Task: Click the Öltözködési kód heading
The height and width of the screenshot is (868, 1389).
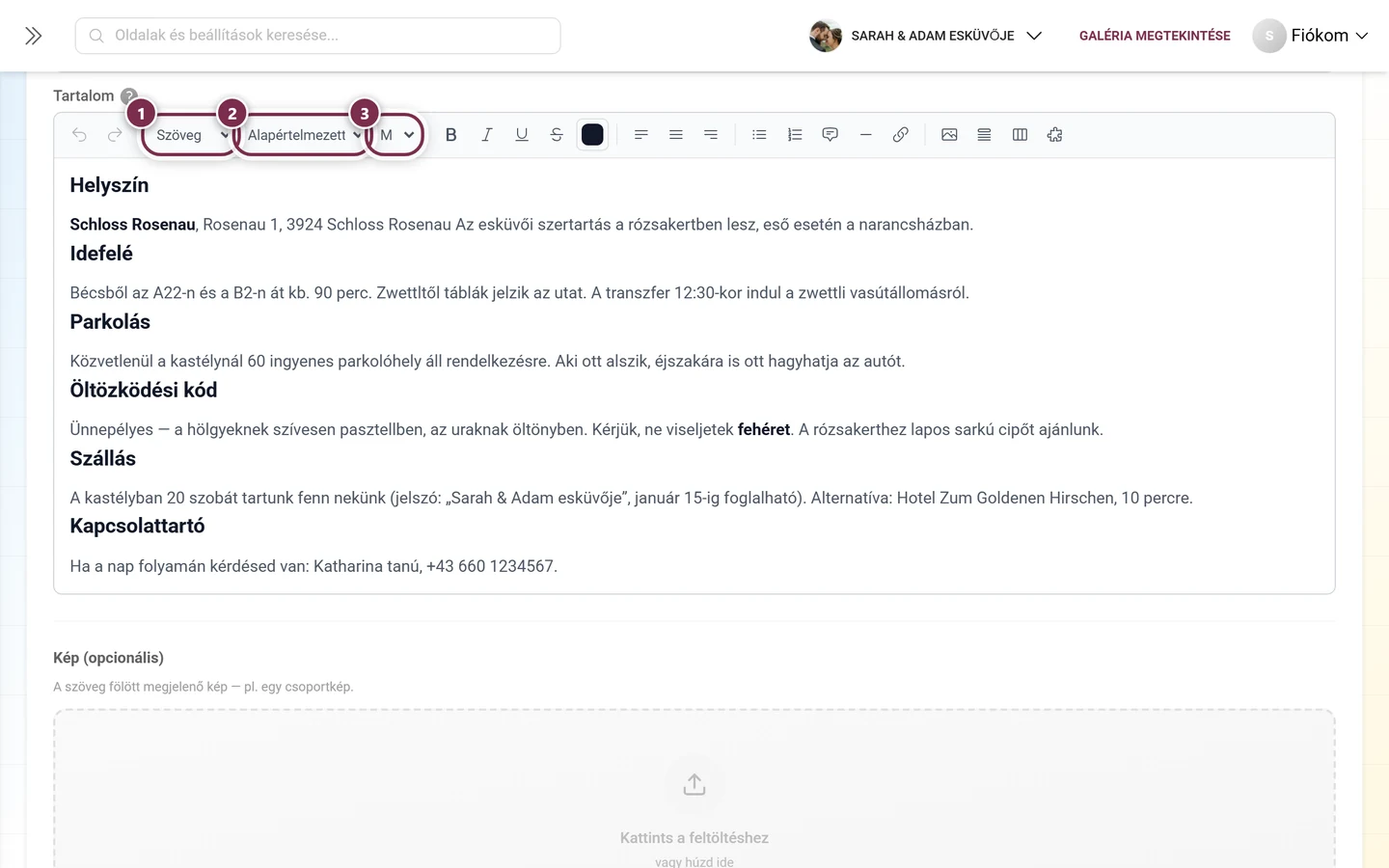Action: click(144, 391)
